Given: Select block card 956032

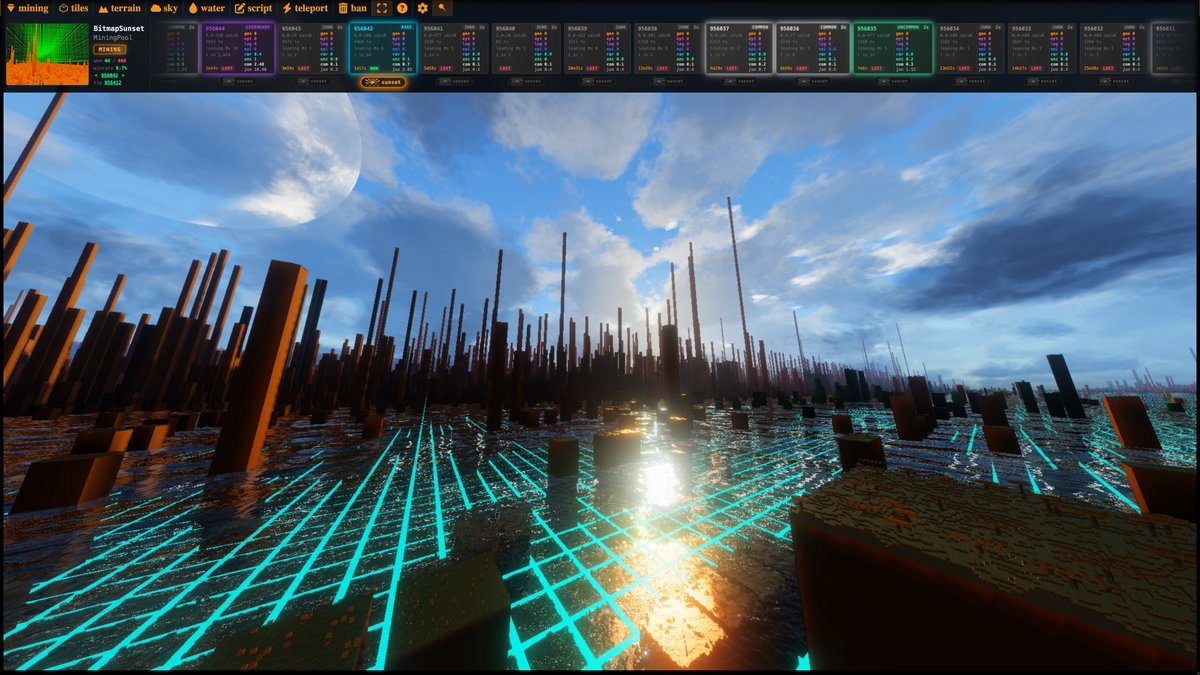Looking at the screenshot, I should (1113, 48).
